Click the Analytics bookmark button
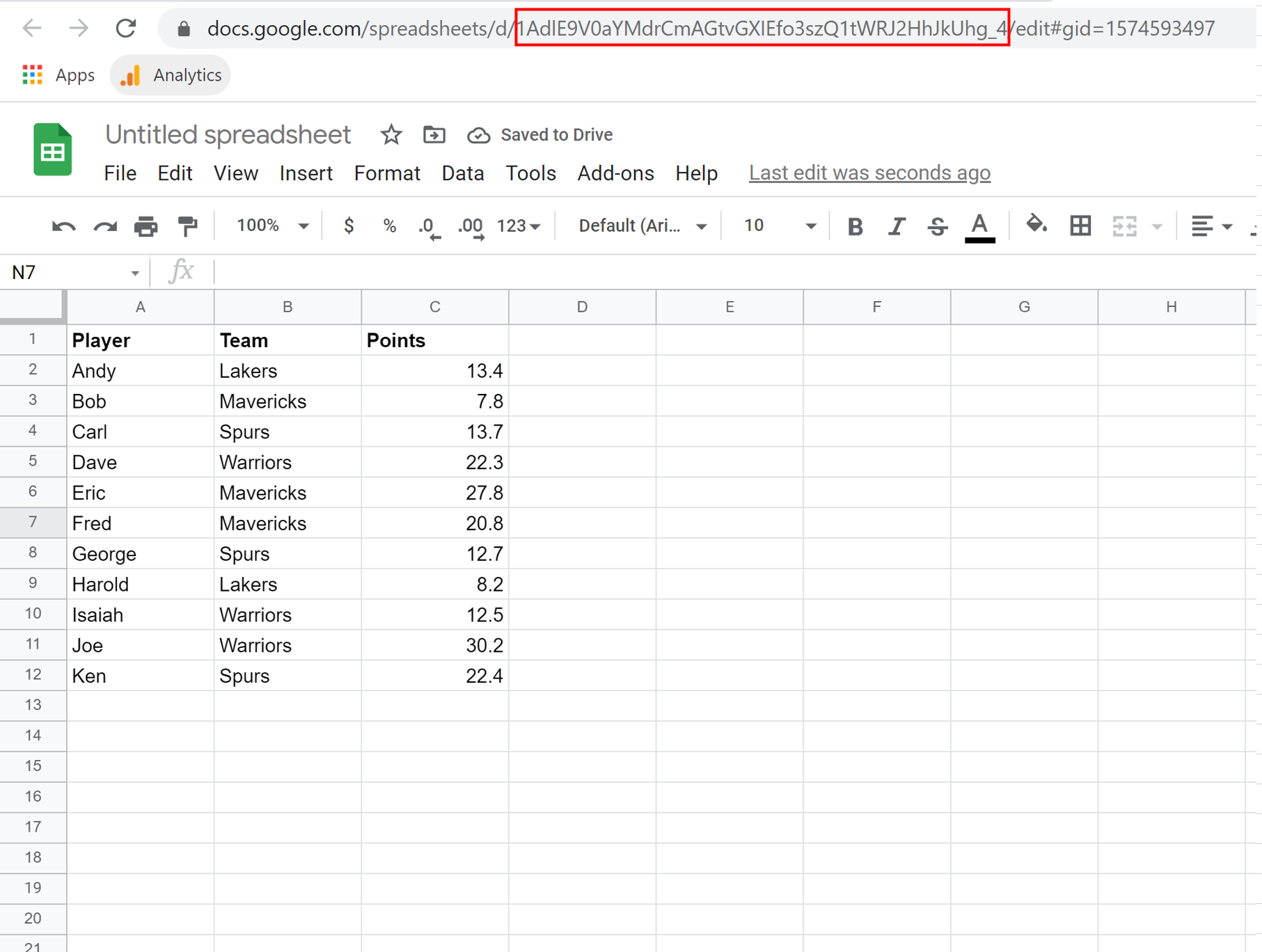This screenshot has height=952, width=1262. (171, 75)
